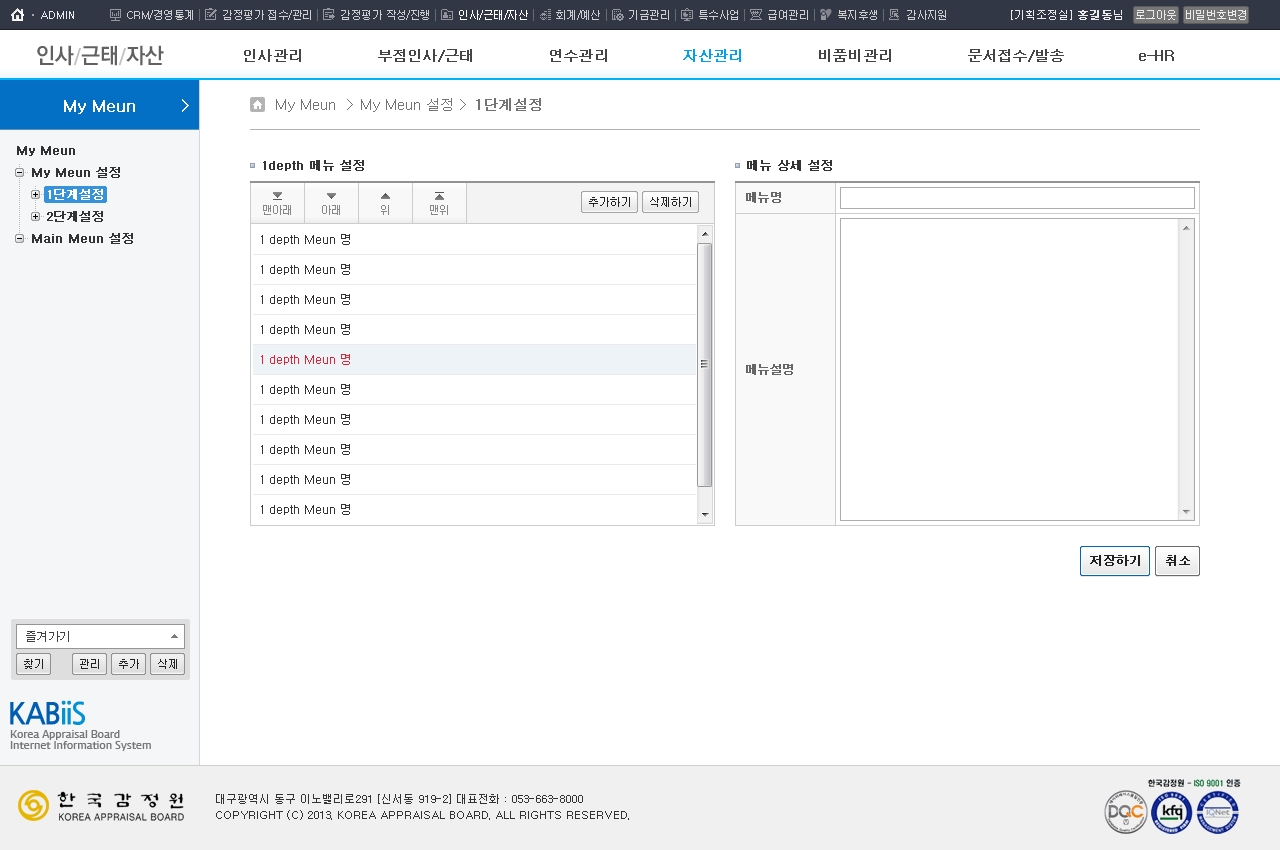Click the 삭제하기 button
This screenshot has height=850, width=1280.
[670, 202]
